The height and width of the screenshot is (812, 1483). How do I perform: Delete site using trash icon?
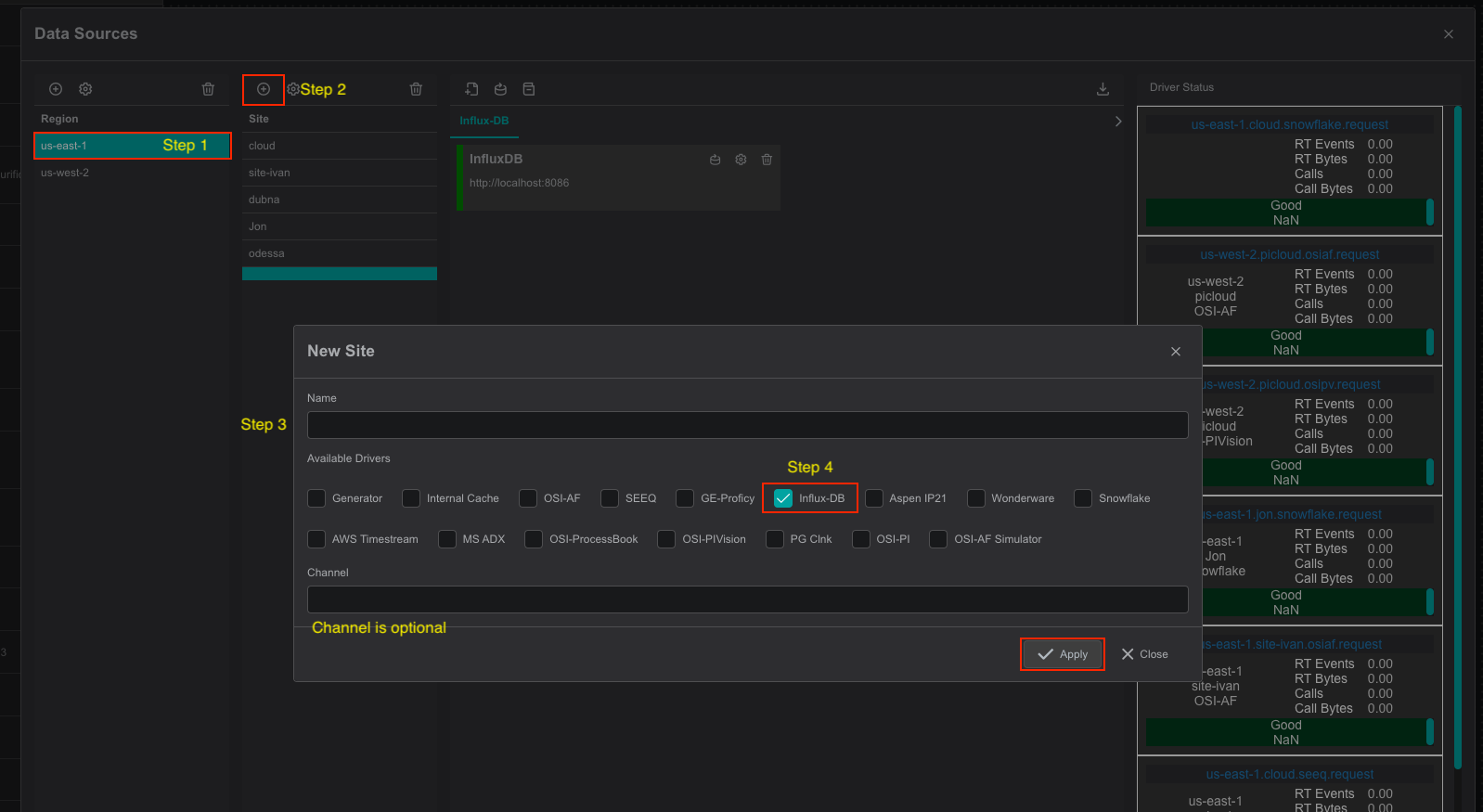(416, 89)
